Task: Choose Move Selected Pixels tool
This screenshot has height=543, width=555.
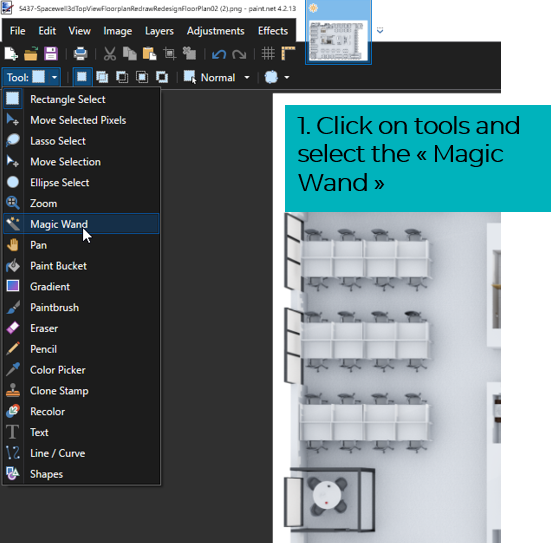Action: pyautogui.click(x=81, y=120)
